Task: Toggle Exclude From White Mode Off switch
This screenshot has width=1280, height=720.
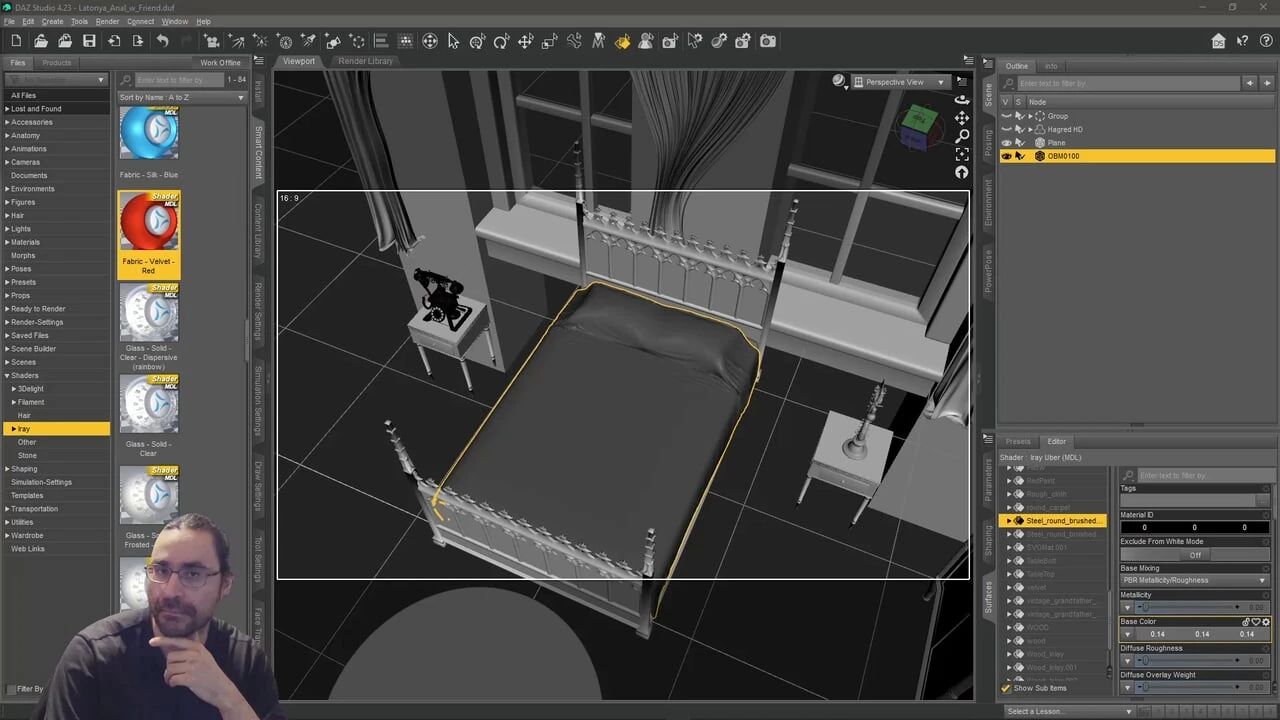Action: (1194, 555)
